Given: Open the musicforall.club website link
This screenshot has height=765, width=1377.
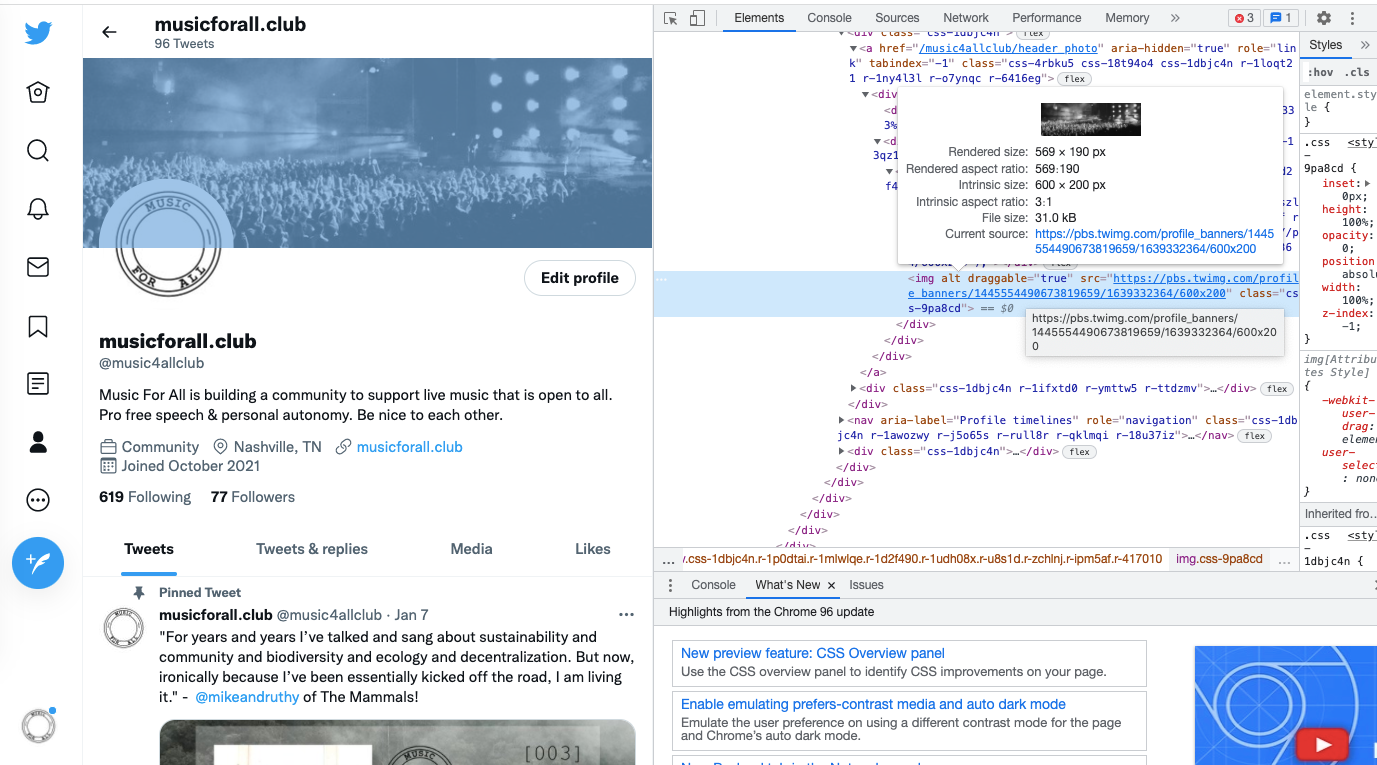Looking at the screenshot, I should pyautogui.click(x=410, y=447).
